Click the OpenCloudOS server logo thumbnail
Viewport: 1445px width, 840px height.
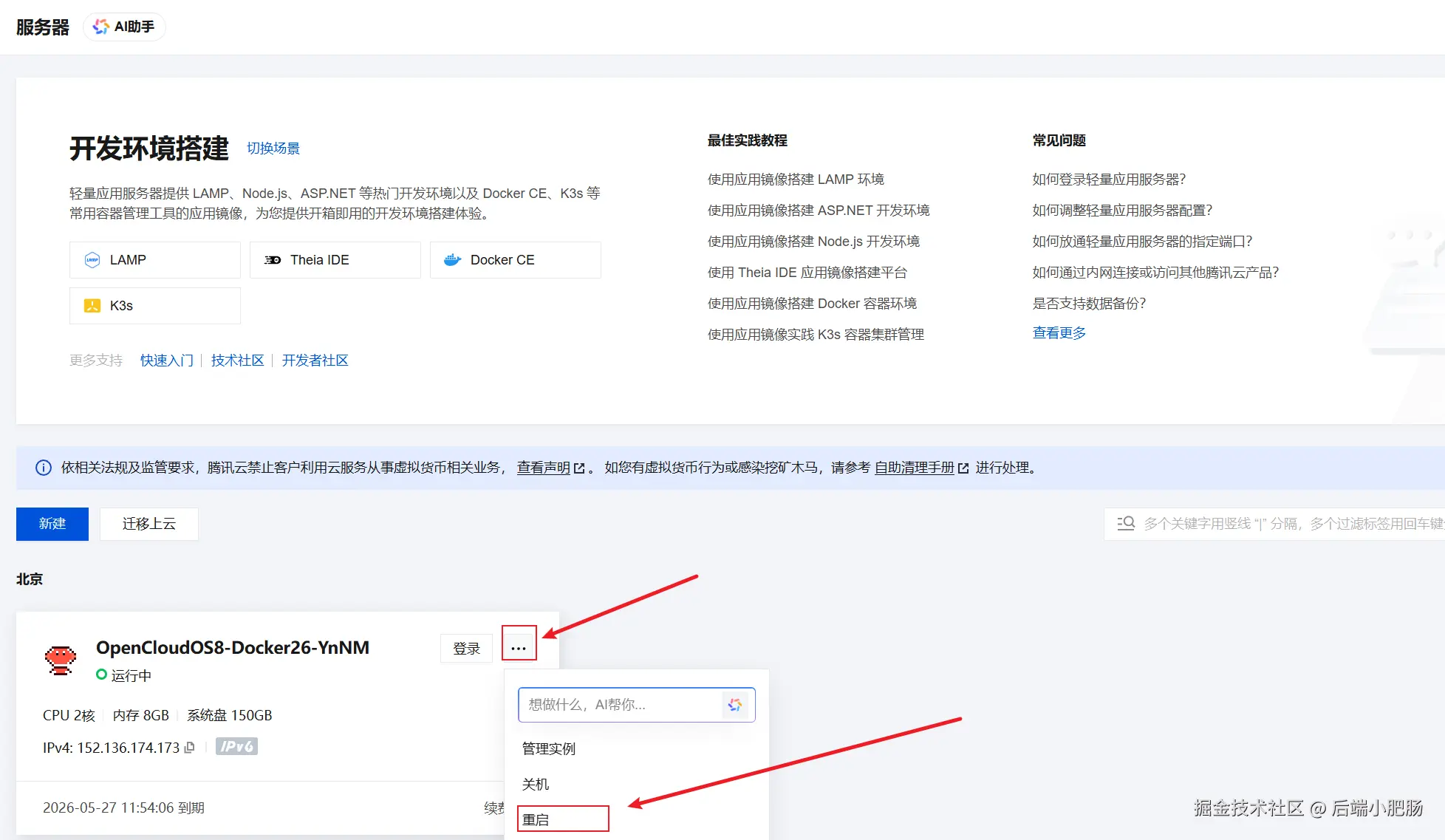pyautogui.click(x=61, y=659)
